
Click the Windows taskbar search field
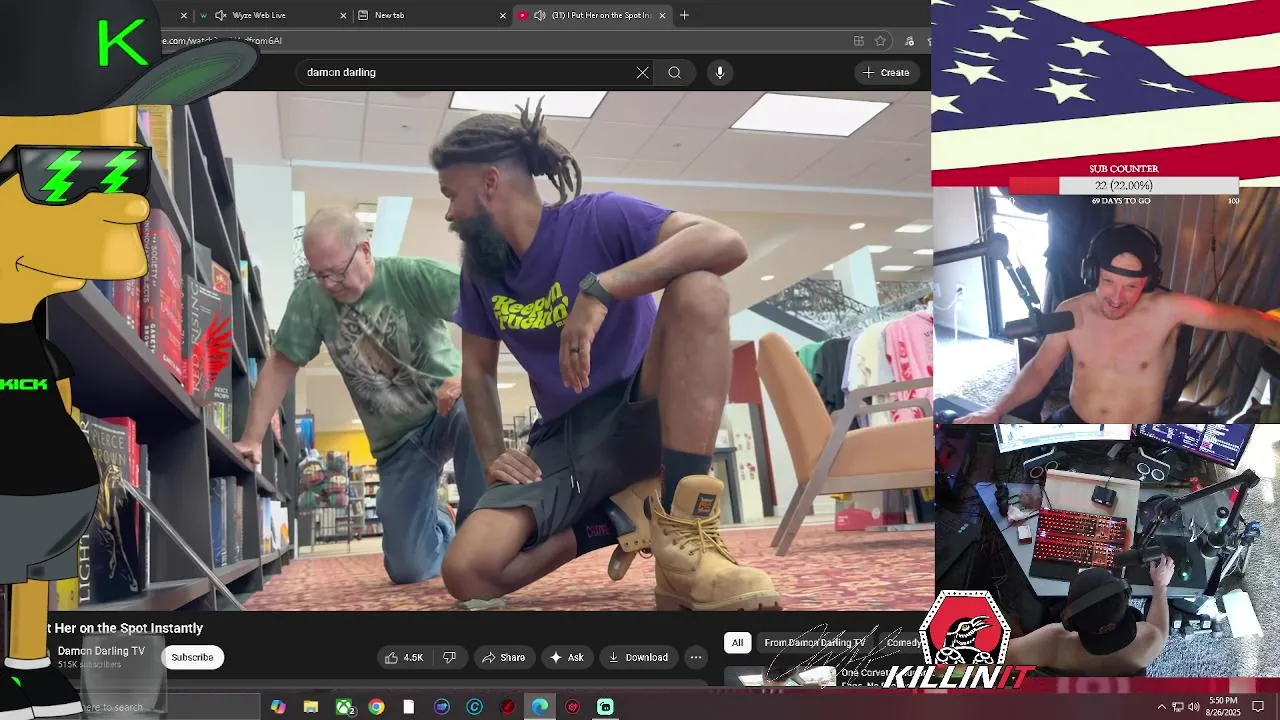[172, 707]
